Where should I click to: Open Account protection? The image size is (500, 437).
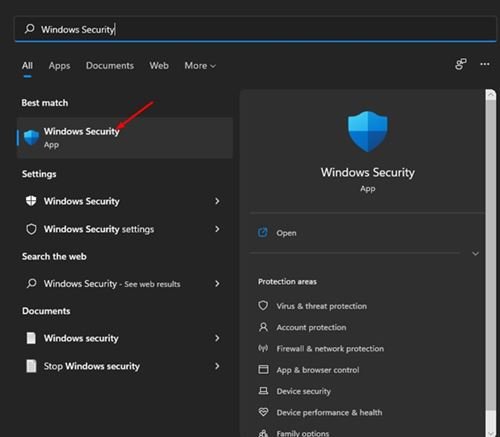311,327
